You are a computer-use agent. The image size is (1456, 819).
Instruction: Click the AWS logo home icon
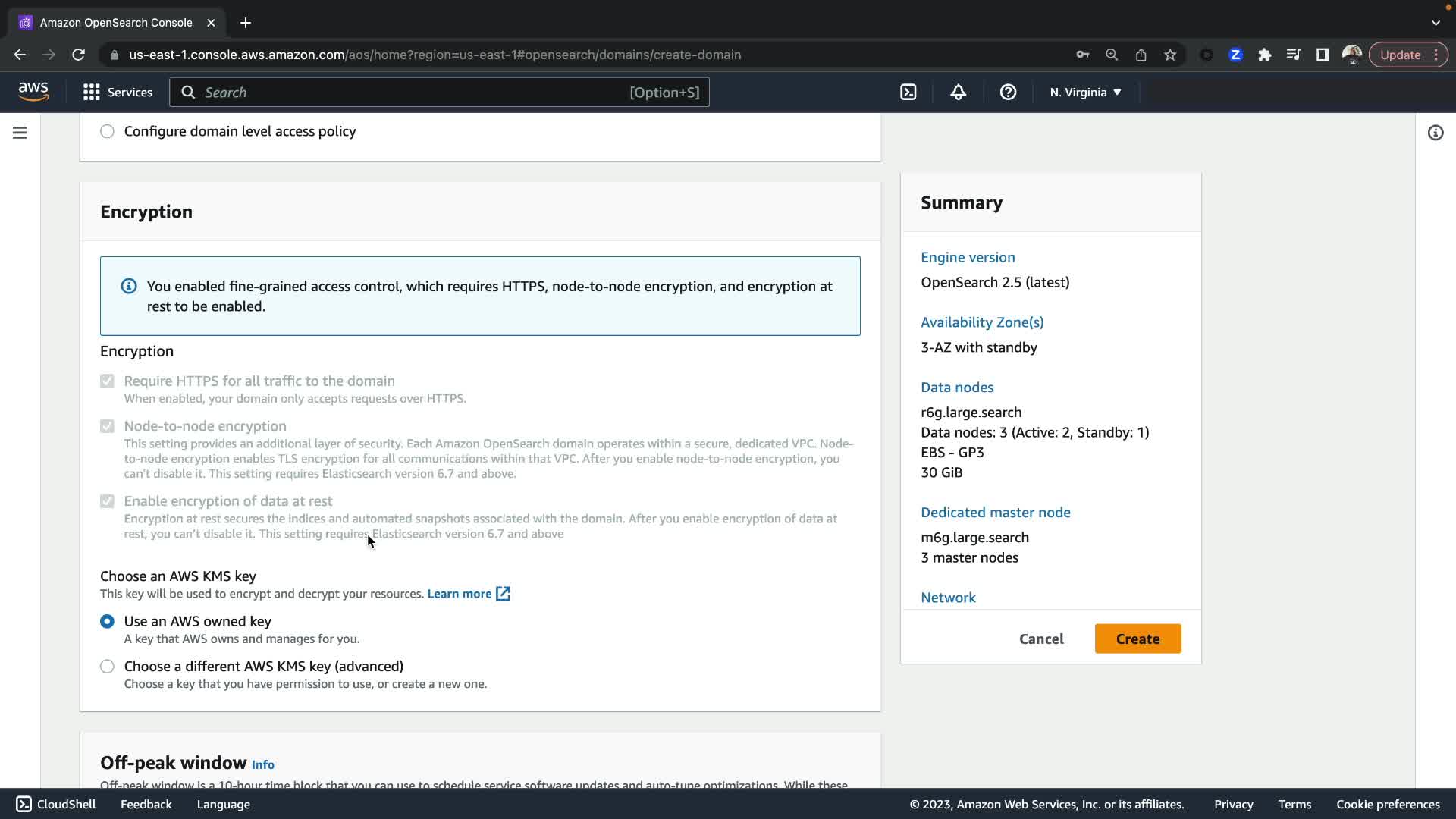coord(33,92)
